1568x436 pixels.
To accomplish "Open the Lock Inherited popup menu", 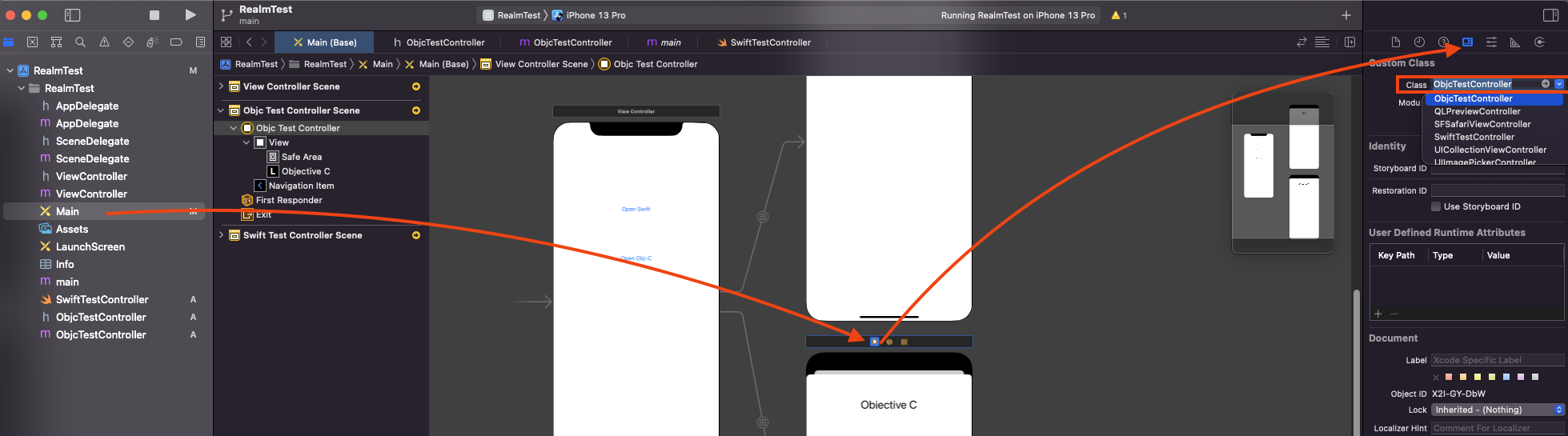I will [x=1498, y=410].
